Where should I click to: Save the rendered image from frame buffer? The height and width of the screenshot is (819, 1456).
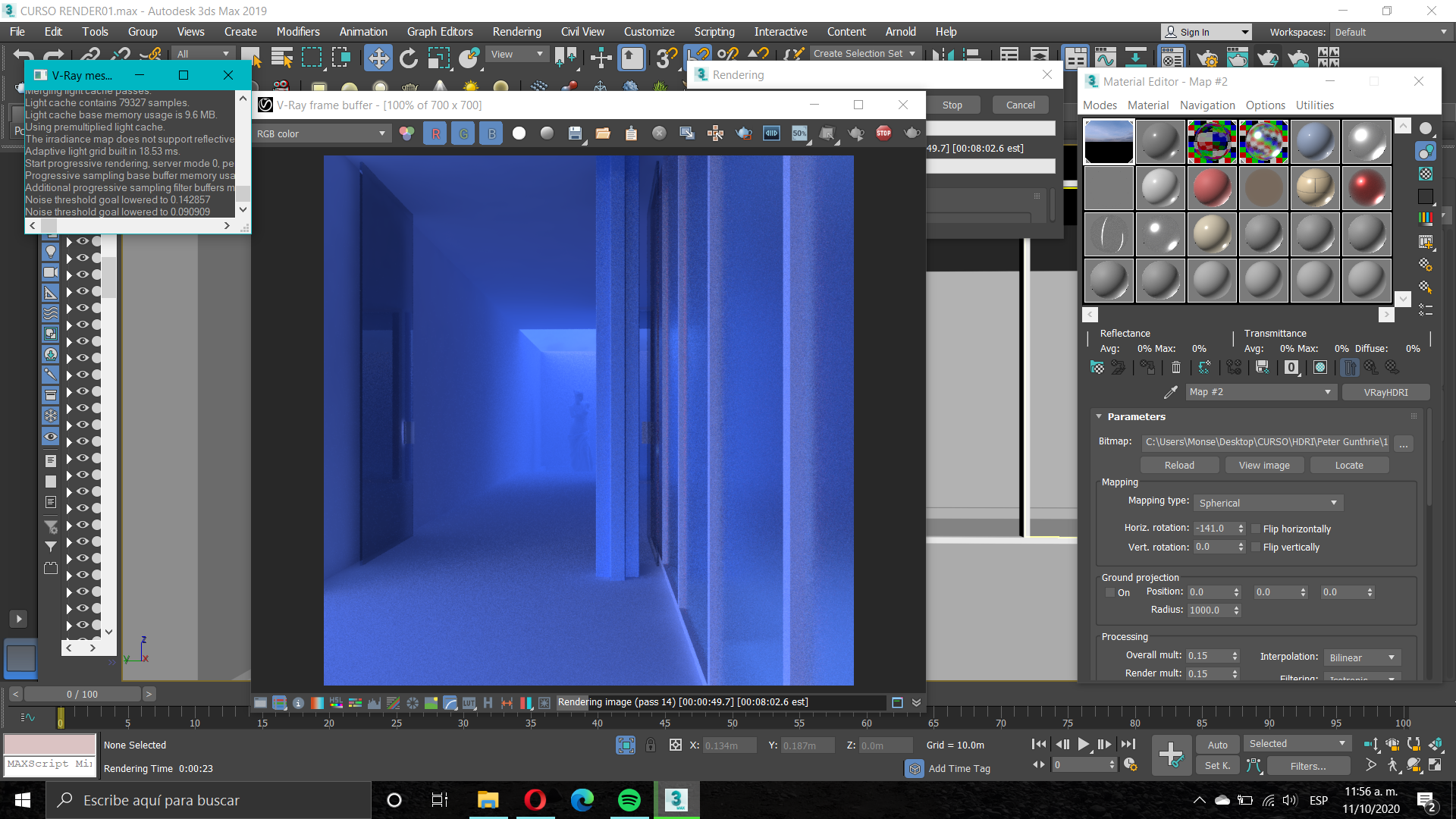(575, 133)
